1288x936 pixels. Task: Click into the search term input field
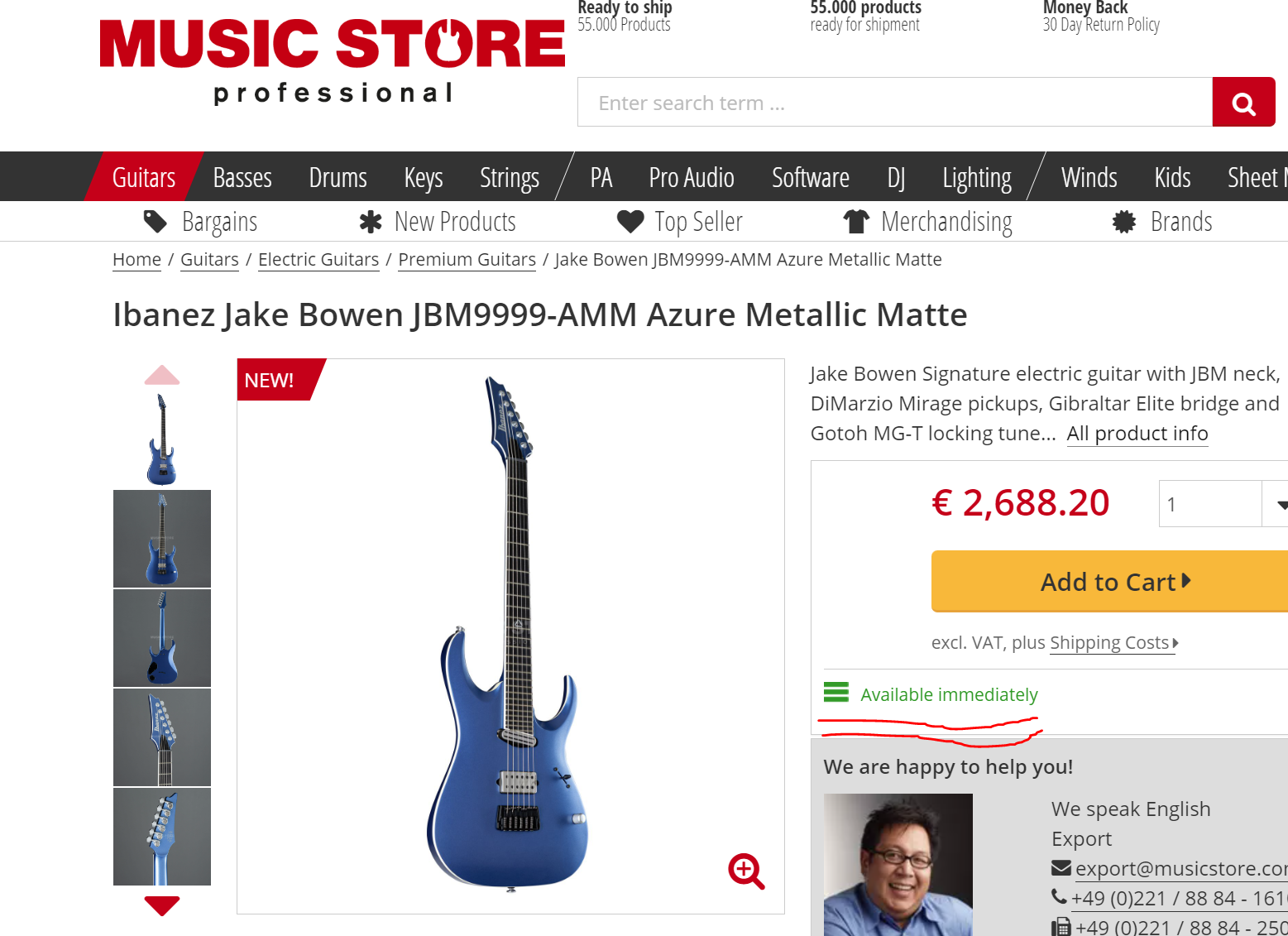pyautogui.click(x=895, y=102)
